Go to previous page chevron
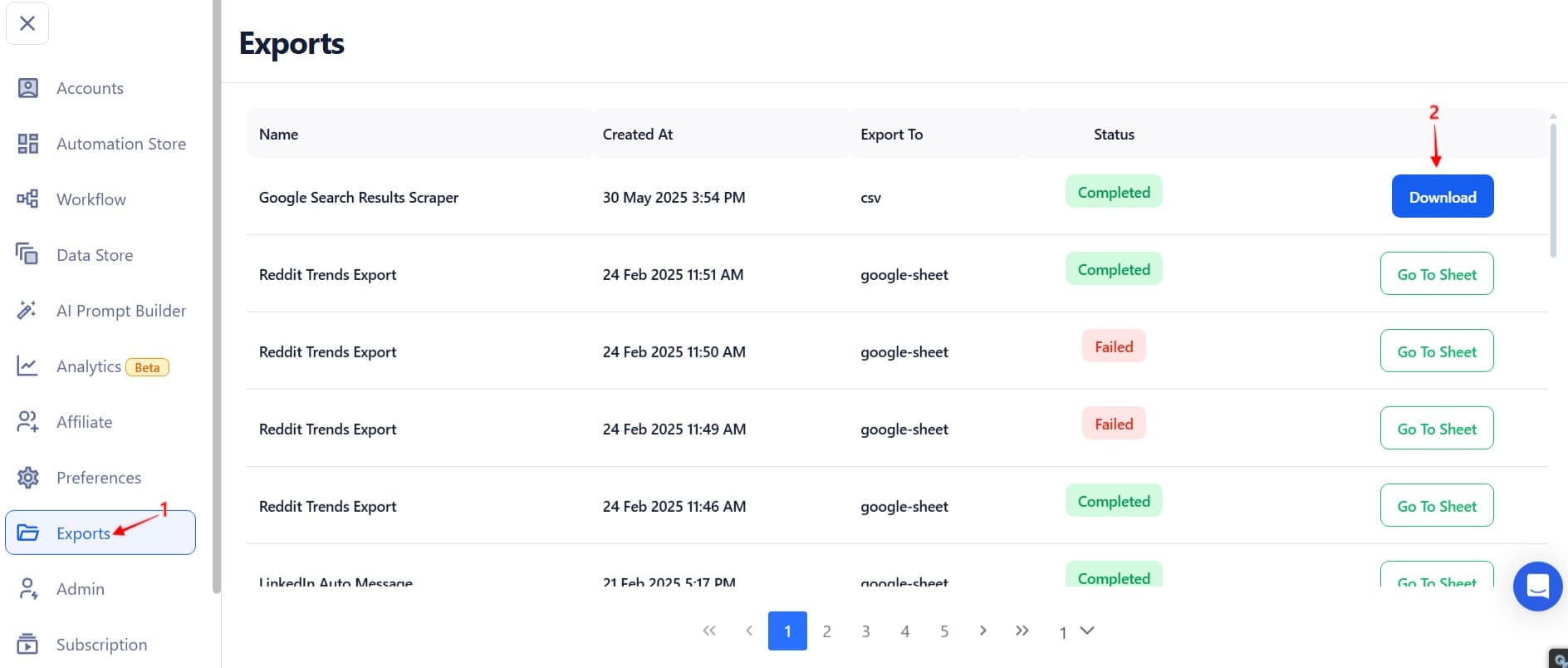 click(749, 631)
